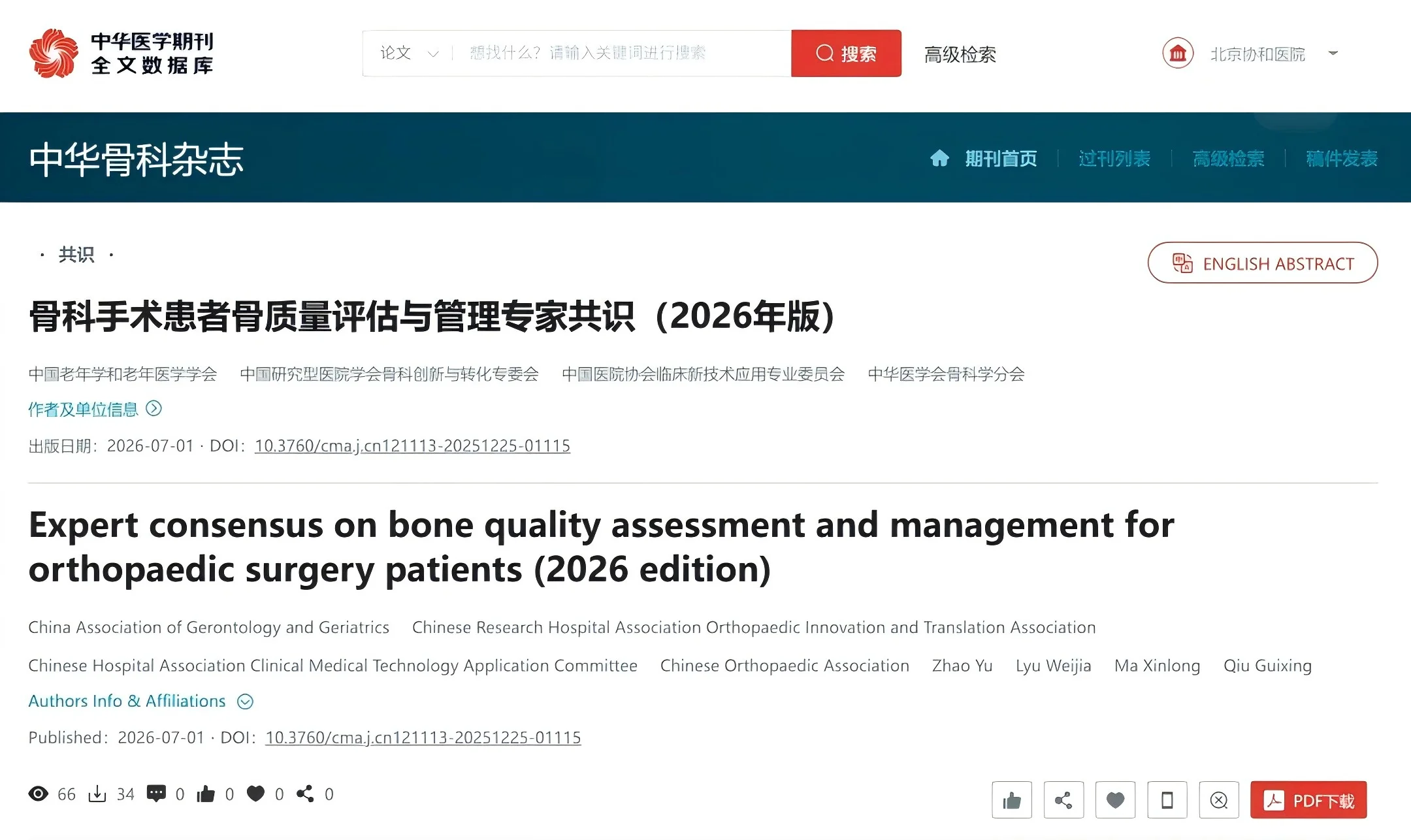Click the eye views count icon
The height and width of the screenshot is (840, 1411).
click(39, 794)
